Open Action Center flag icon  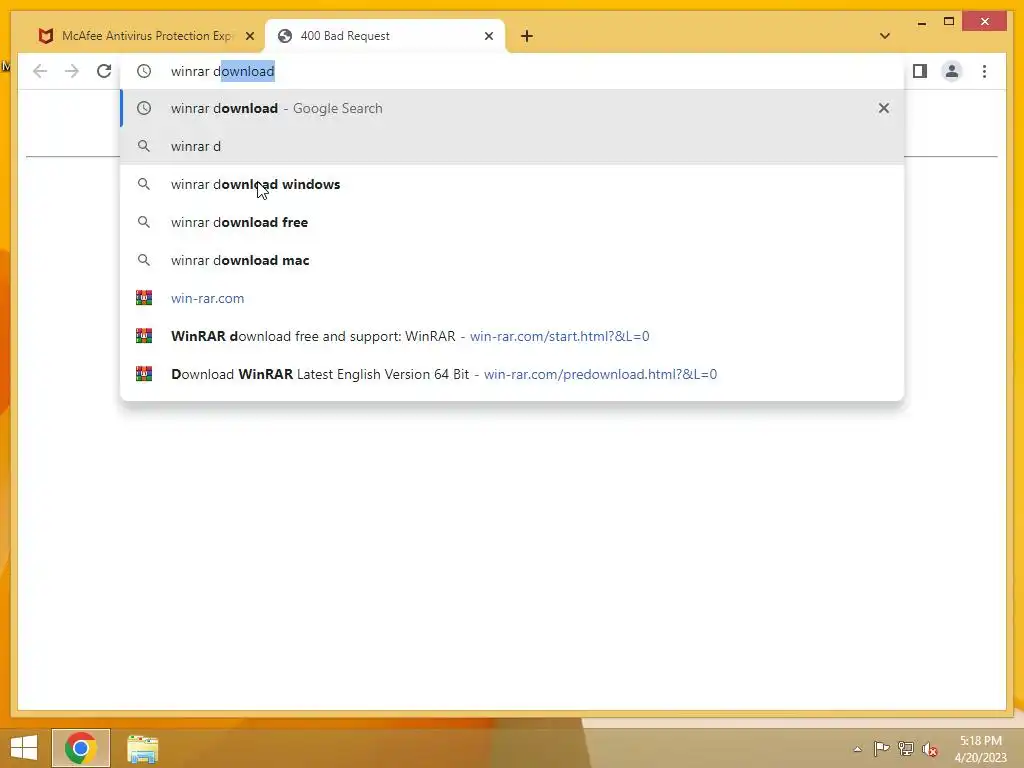[881, 748]
